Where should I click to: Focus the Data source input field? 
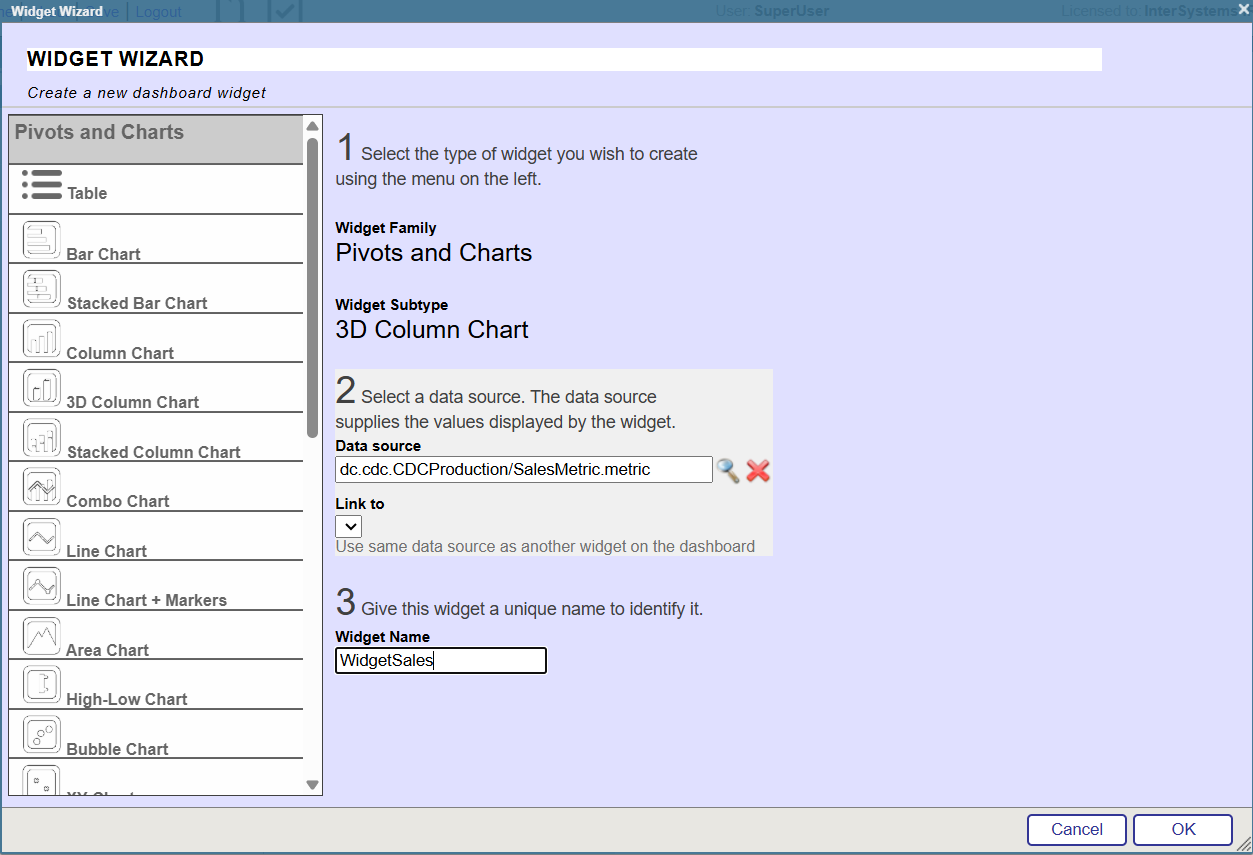coord(523,469)
